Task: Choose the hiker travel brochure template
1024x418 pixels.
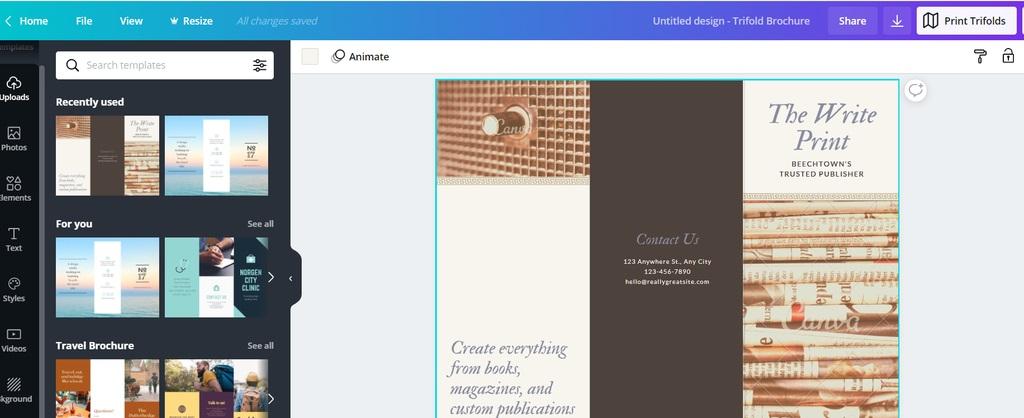Action: (x=216, y=389)
